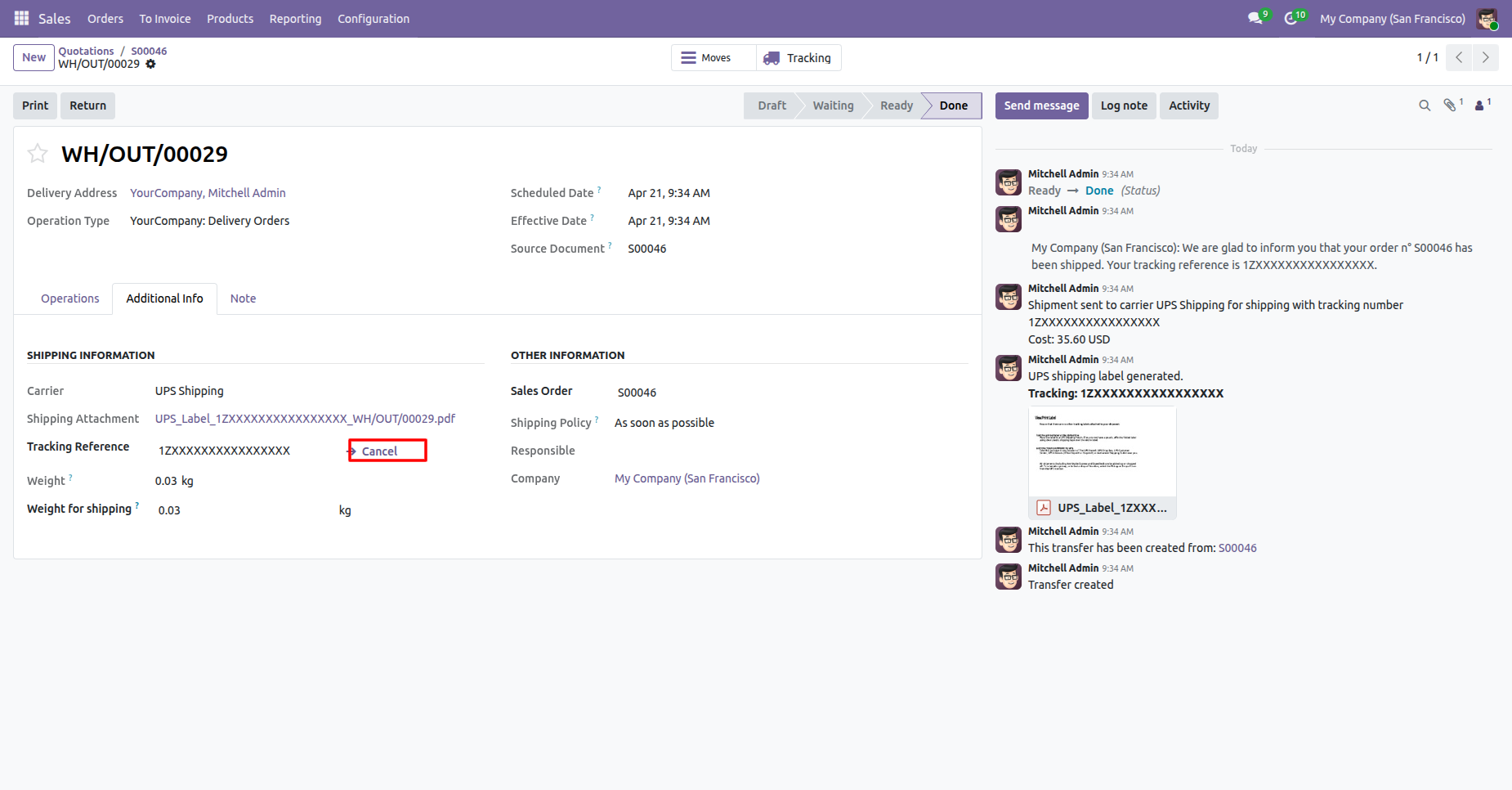Expand the Reporting menu
This screenshot has height=790, width=1512.
click(x=295, y=18)
